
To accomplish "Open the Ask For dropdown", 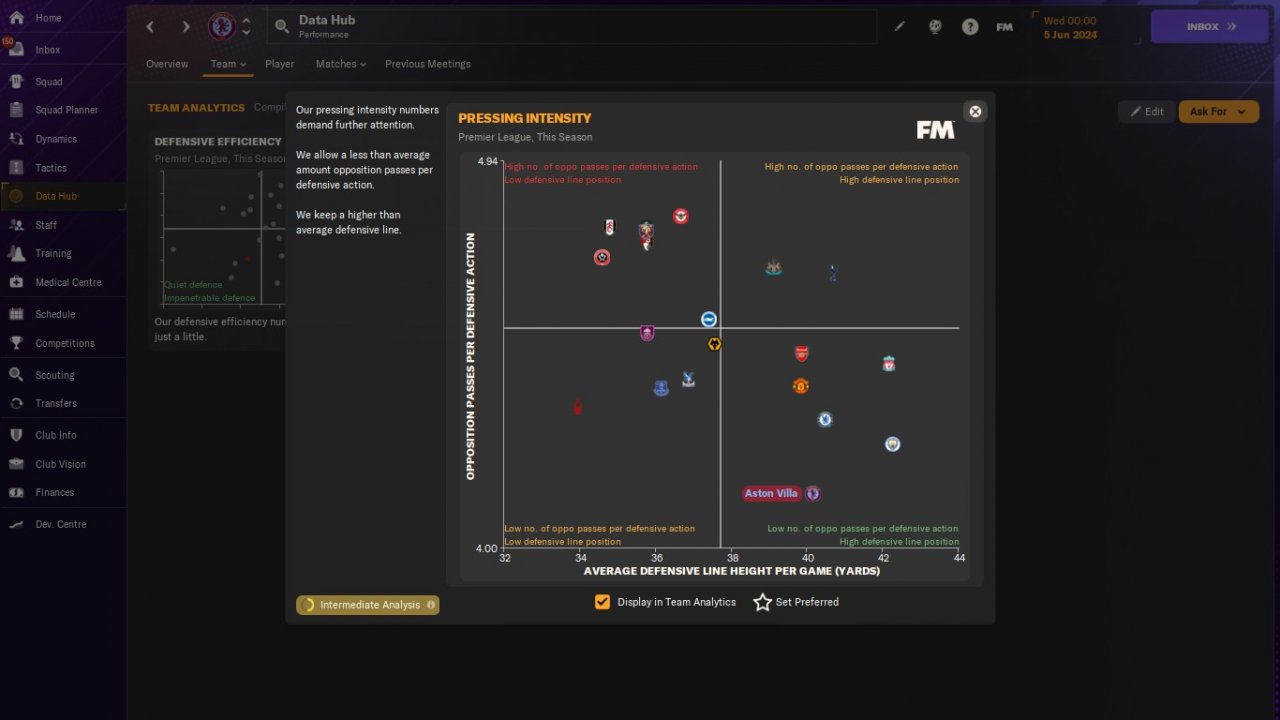I will point(1217,112).
